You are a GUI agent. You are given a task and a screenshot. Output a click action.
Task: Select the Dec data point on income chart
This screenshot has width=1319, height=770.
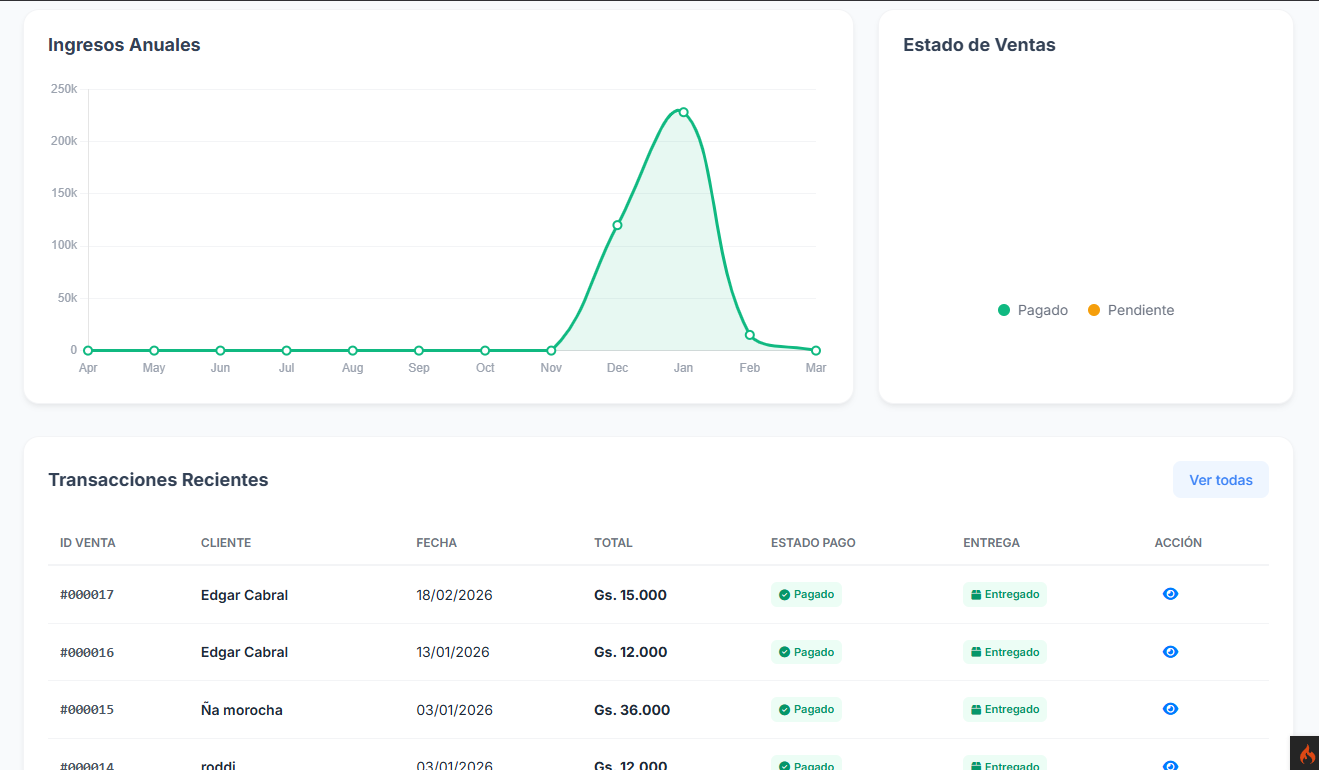(617, 225)
